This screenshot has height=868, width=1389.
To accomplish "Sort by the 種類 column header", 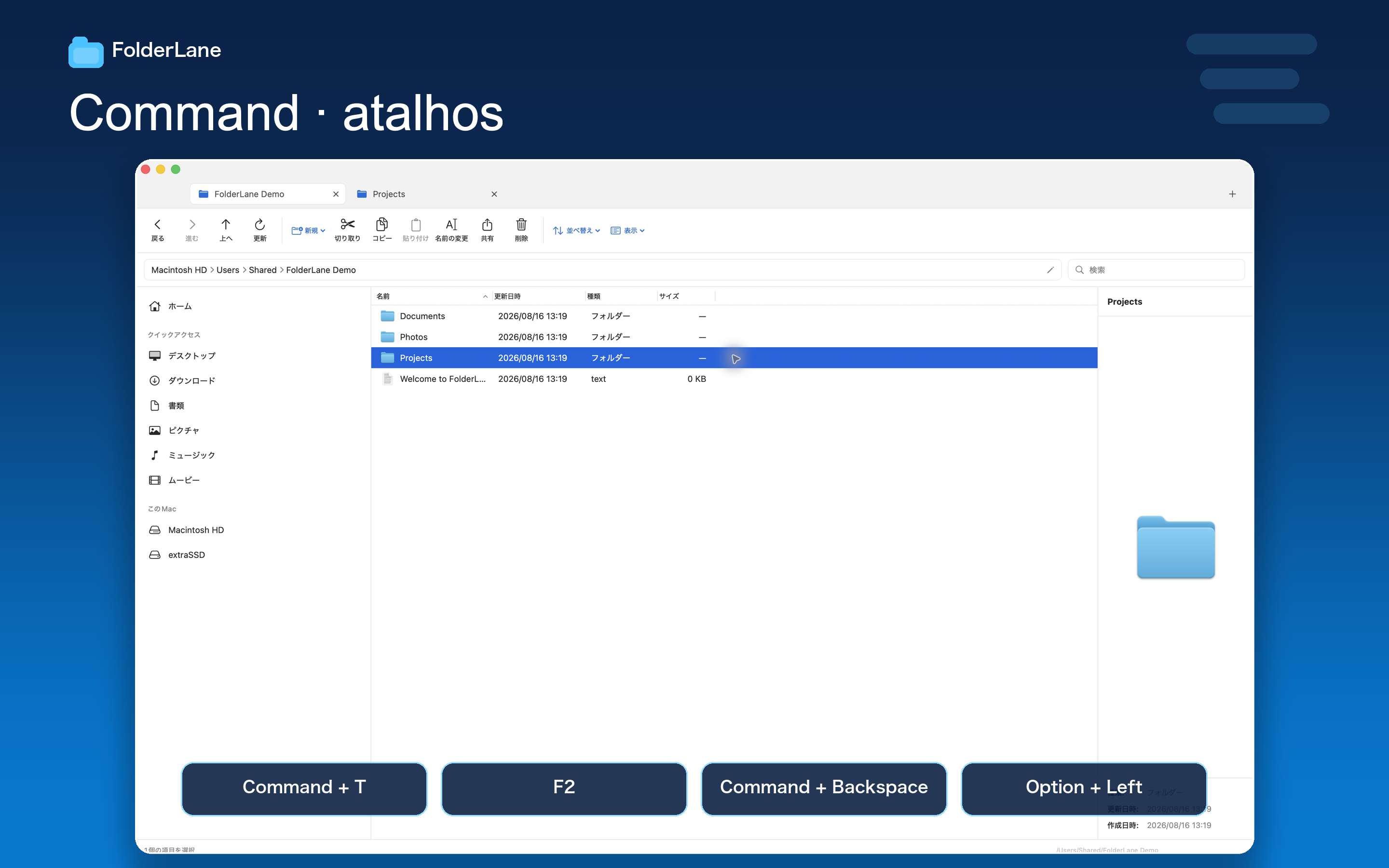I will (620, 296).
